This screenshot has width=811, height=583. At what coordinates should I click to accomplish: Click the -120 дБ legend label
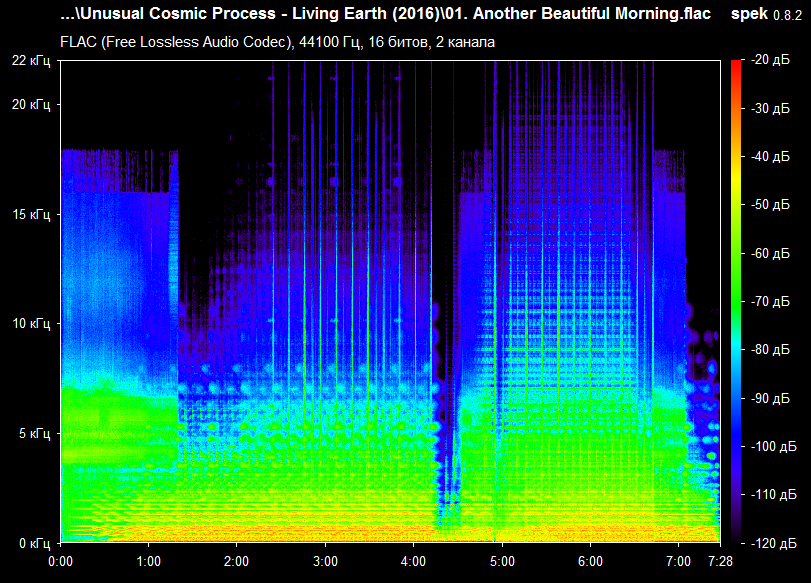(773, 543)
